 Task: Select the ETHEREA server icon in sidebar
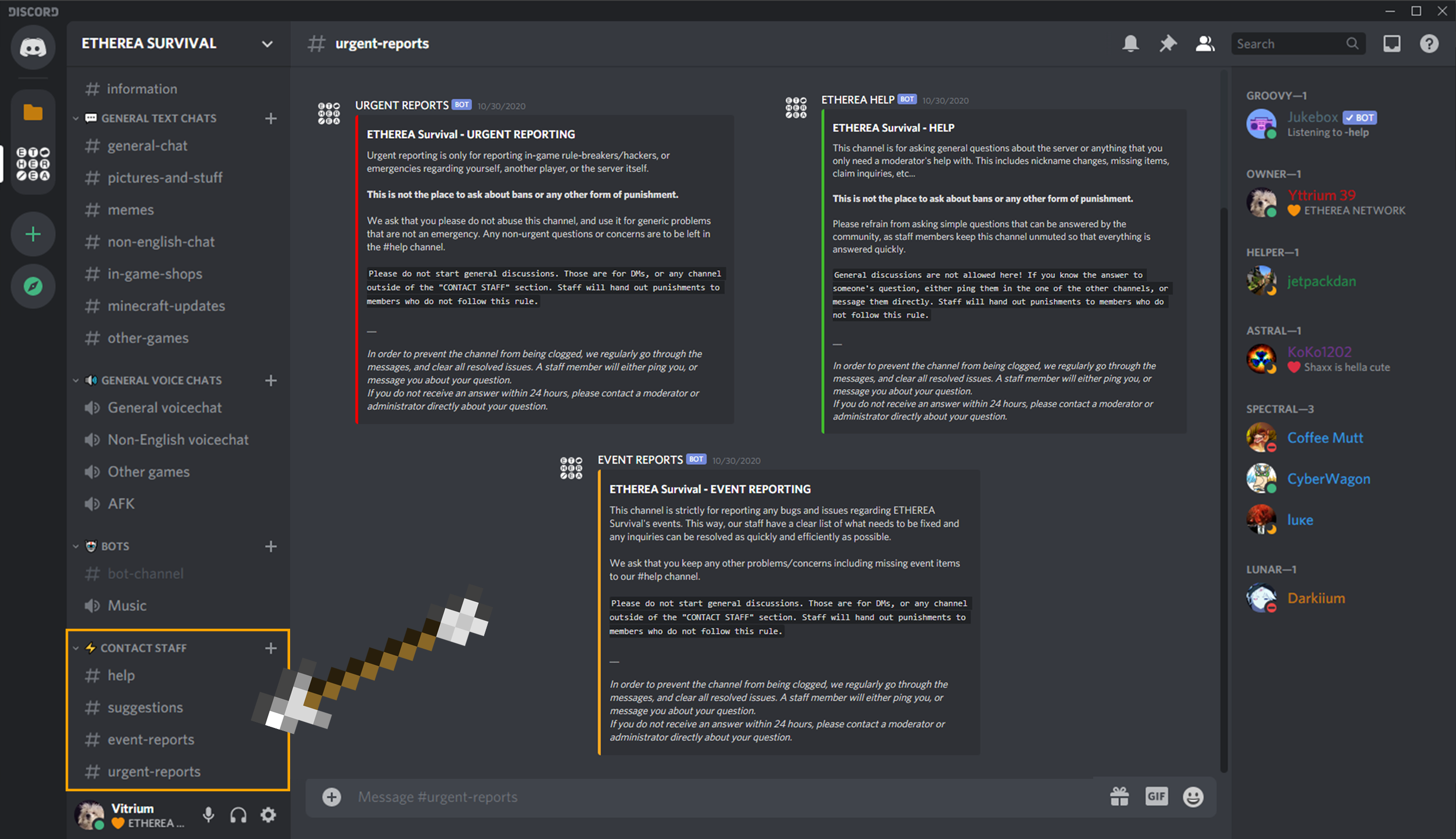[33, 164]
